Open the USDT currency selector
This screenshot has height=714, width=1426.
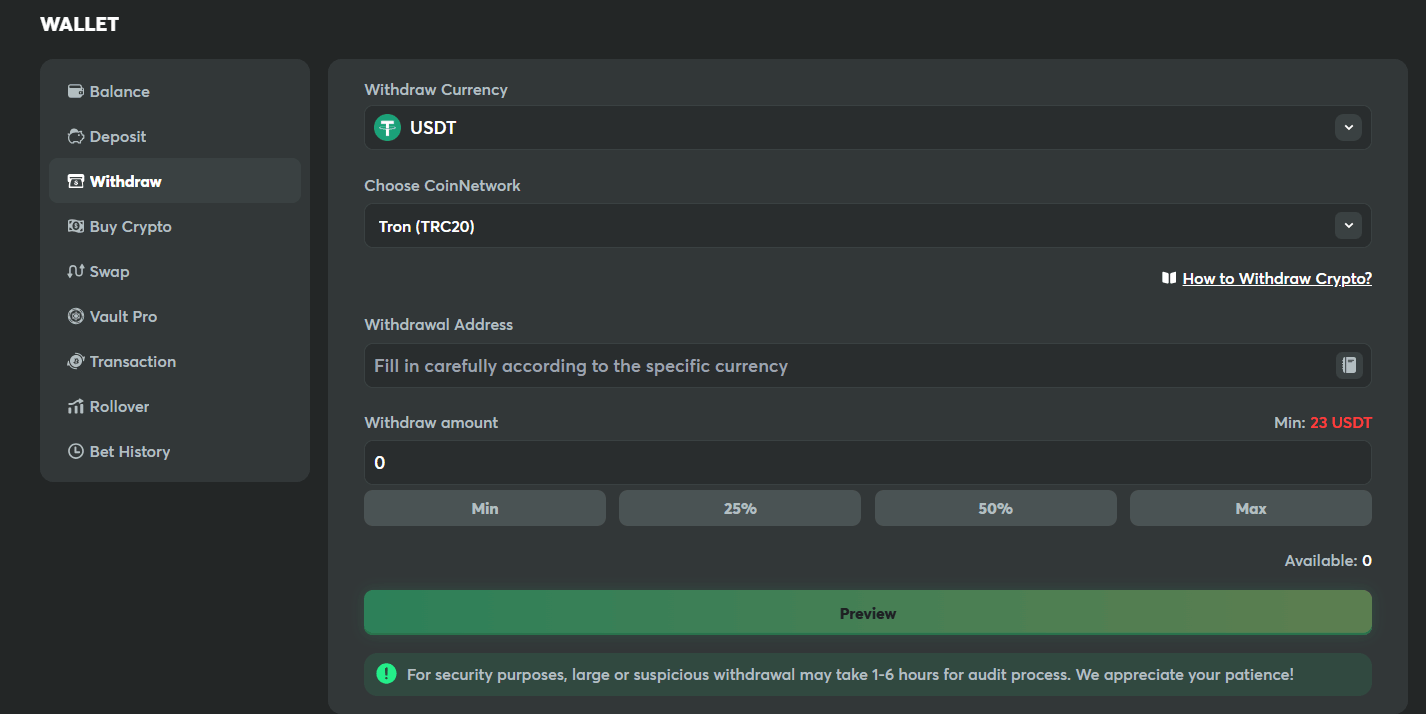click(x=867, y=128)
